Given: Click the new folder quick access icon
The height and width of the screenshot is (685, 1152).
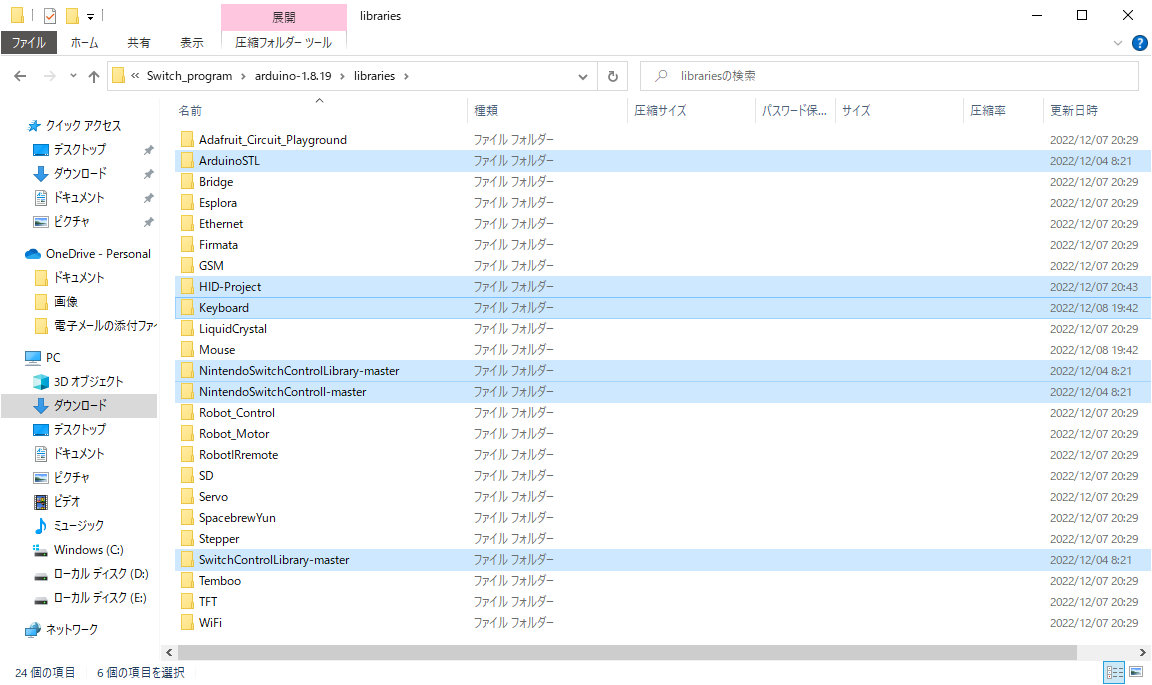Looking at the screenshot, I should pyautogui.click(x=72, y=15).
